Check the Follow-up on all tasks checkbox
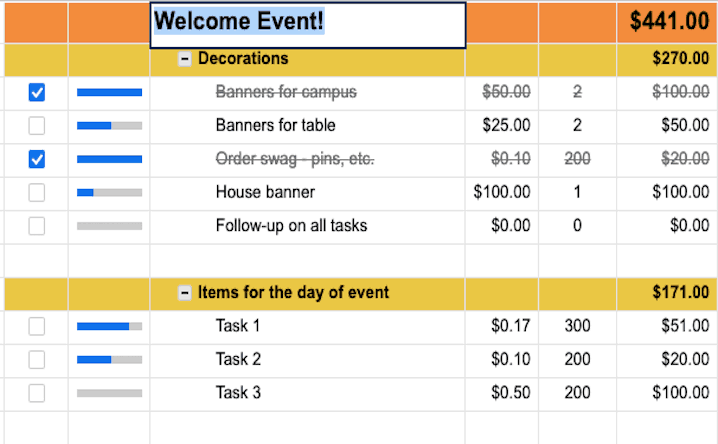This screenshot has height=444, width=718. coord(37,226)
